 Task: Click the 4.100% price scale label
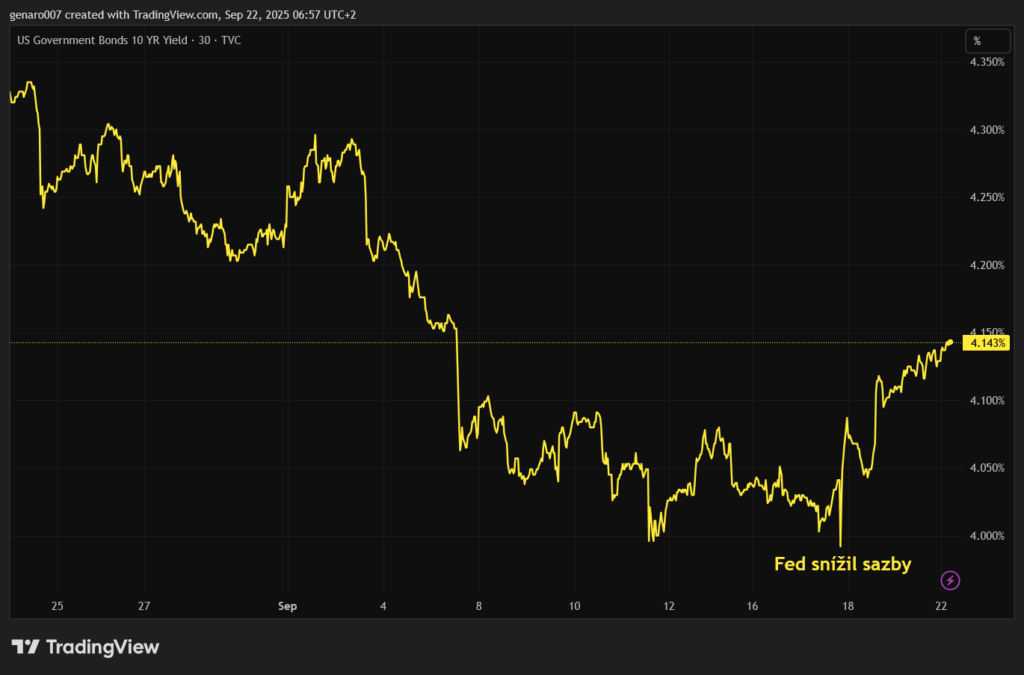click(x=986, y=401)
